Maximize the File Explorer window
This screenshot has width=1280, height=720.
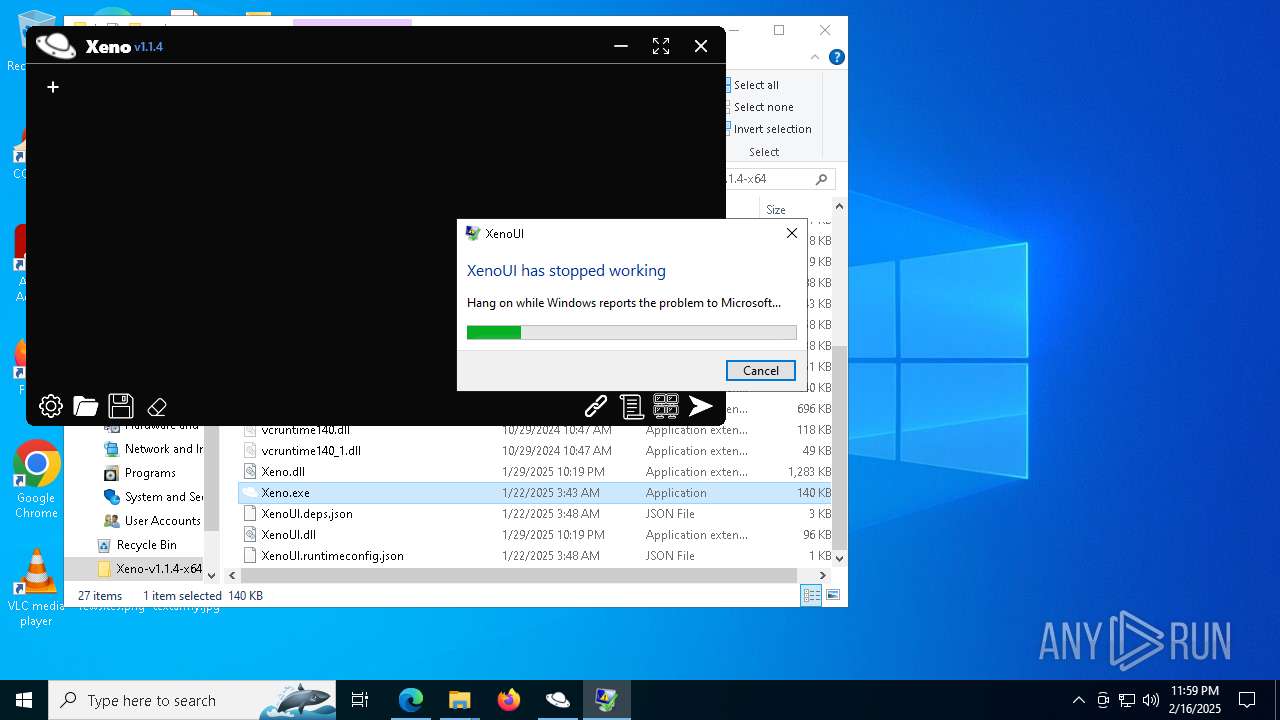point(779,30)
